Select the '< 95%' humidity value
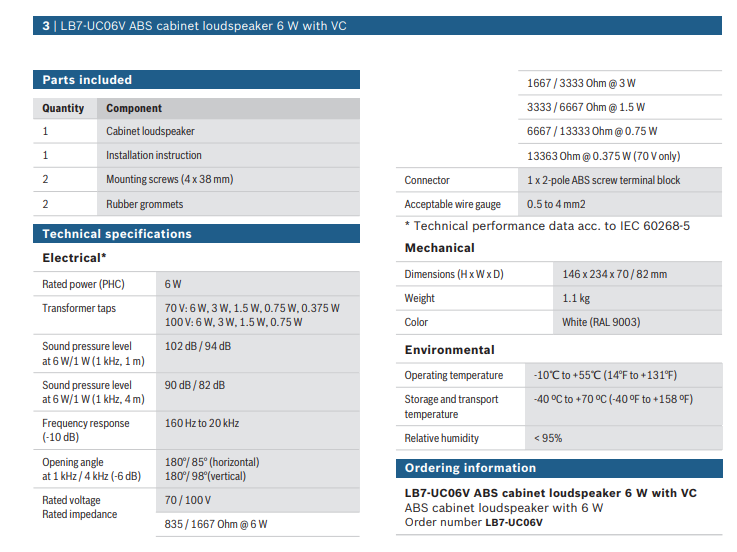 click(548, 438)
